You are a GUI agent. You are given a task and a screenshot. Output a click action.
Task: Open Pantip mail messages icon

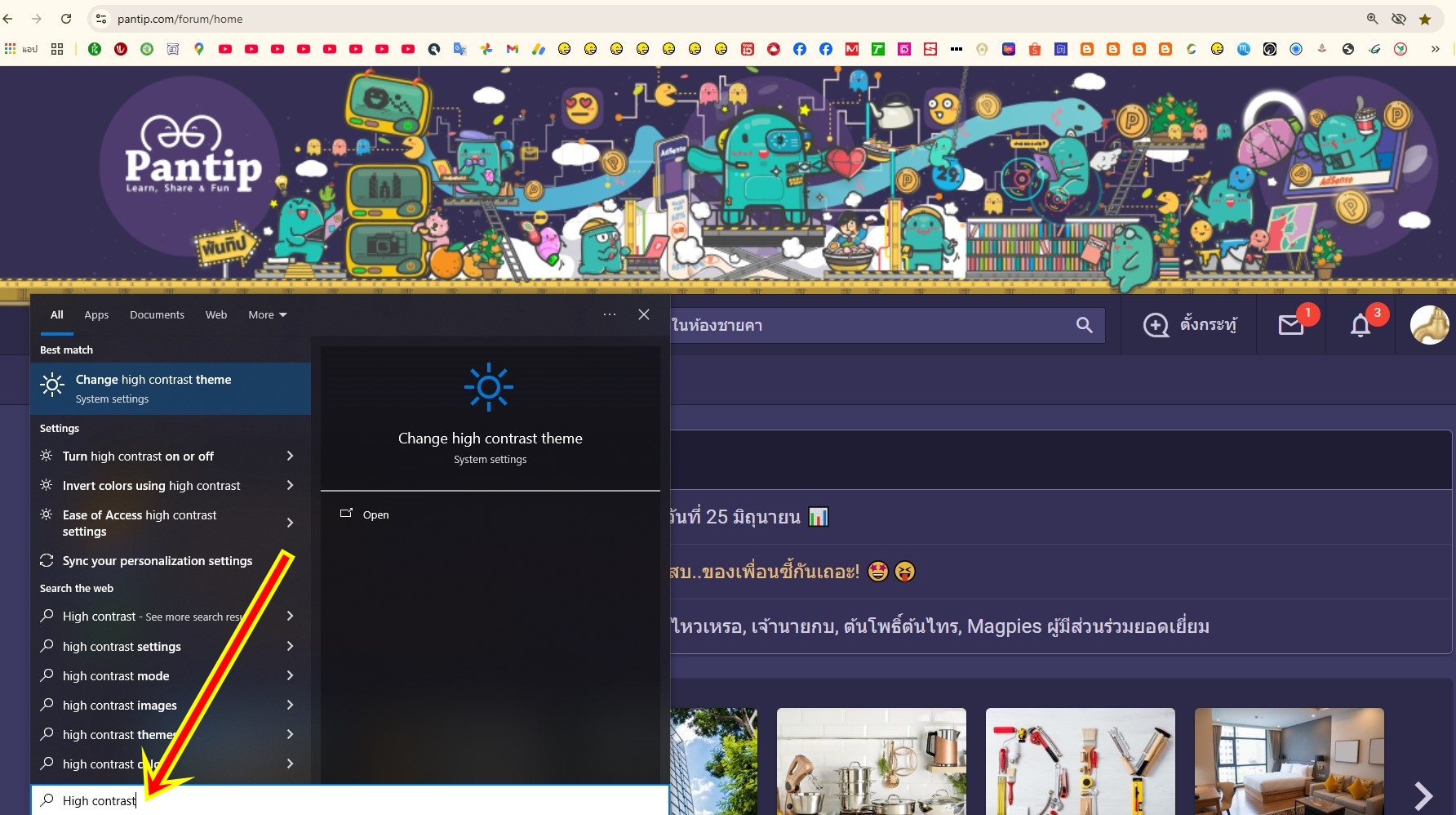coord(1291,325)
